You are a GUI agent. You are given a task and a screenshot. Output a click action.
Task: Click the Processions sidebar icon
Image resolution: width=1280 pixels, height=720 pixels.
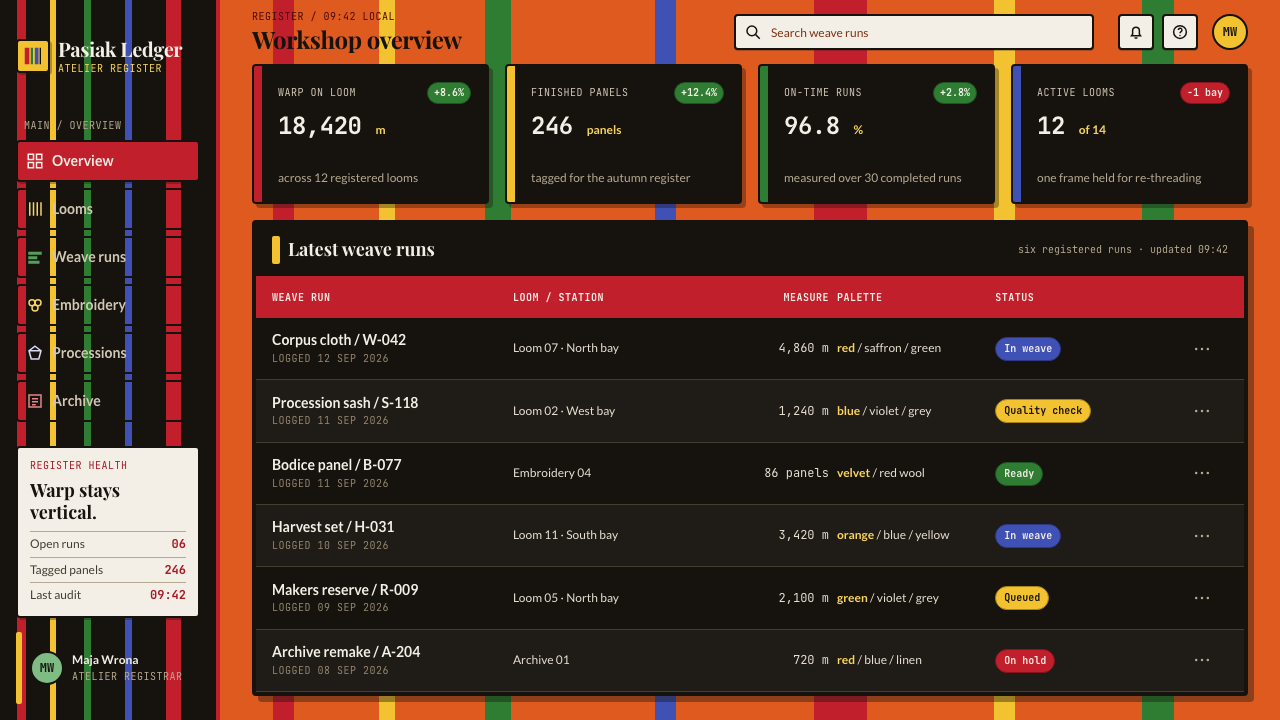(x=35, y=353)
